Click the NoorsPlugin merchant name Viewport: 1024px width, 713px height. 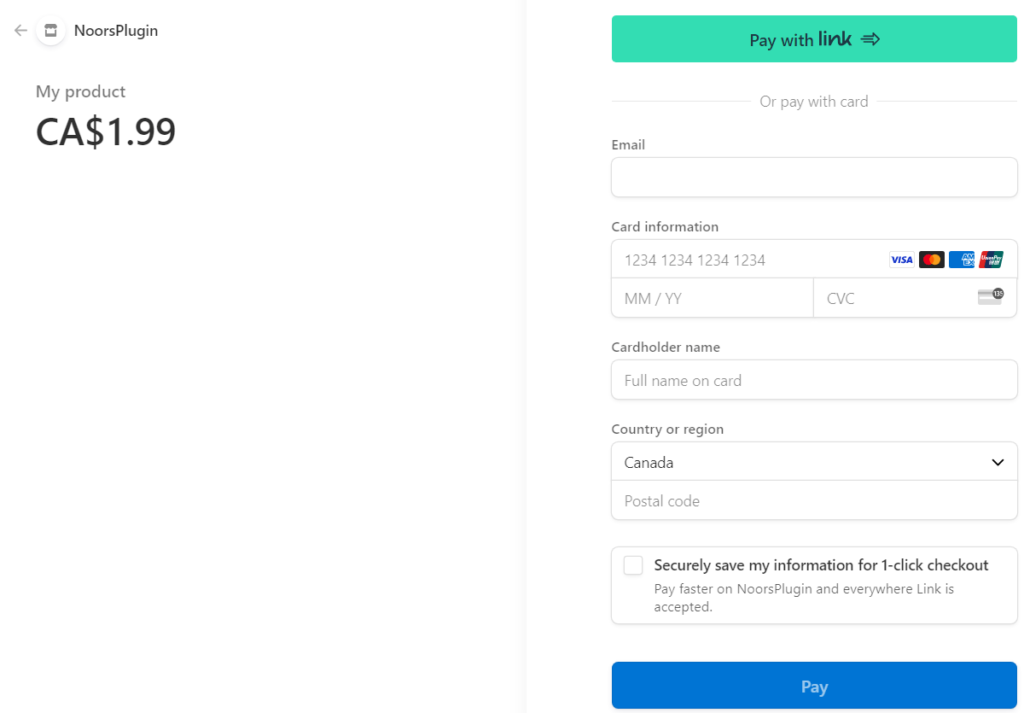pos(116,30)
